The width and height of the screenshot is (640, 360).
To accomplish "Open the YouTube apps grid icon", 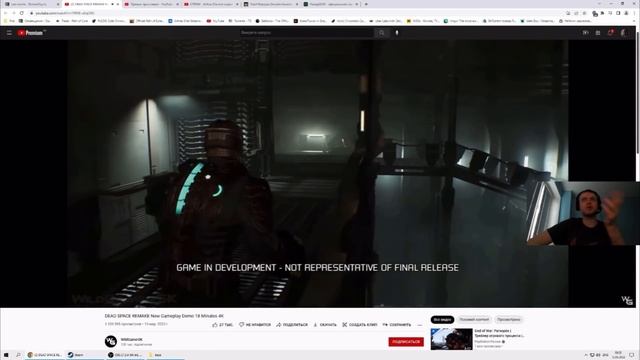I will [598, 33].
